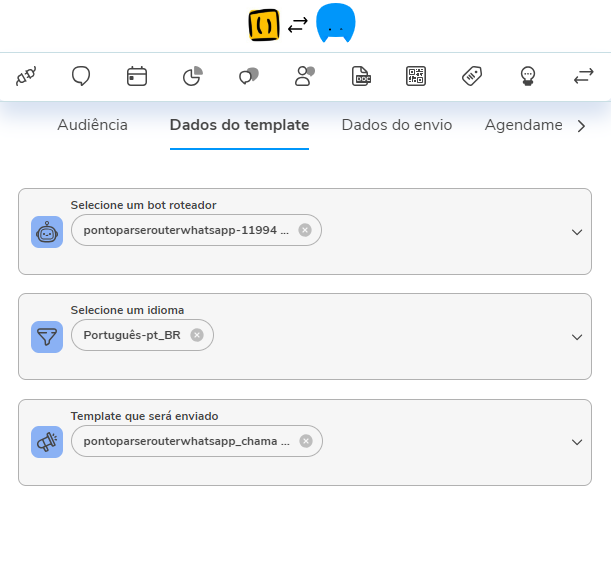Viewport: 611px width, 566px height.
Task: Expand the template enviado dropdown
Action: pyautogui.click(x=577, y=442)
